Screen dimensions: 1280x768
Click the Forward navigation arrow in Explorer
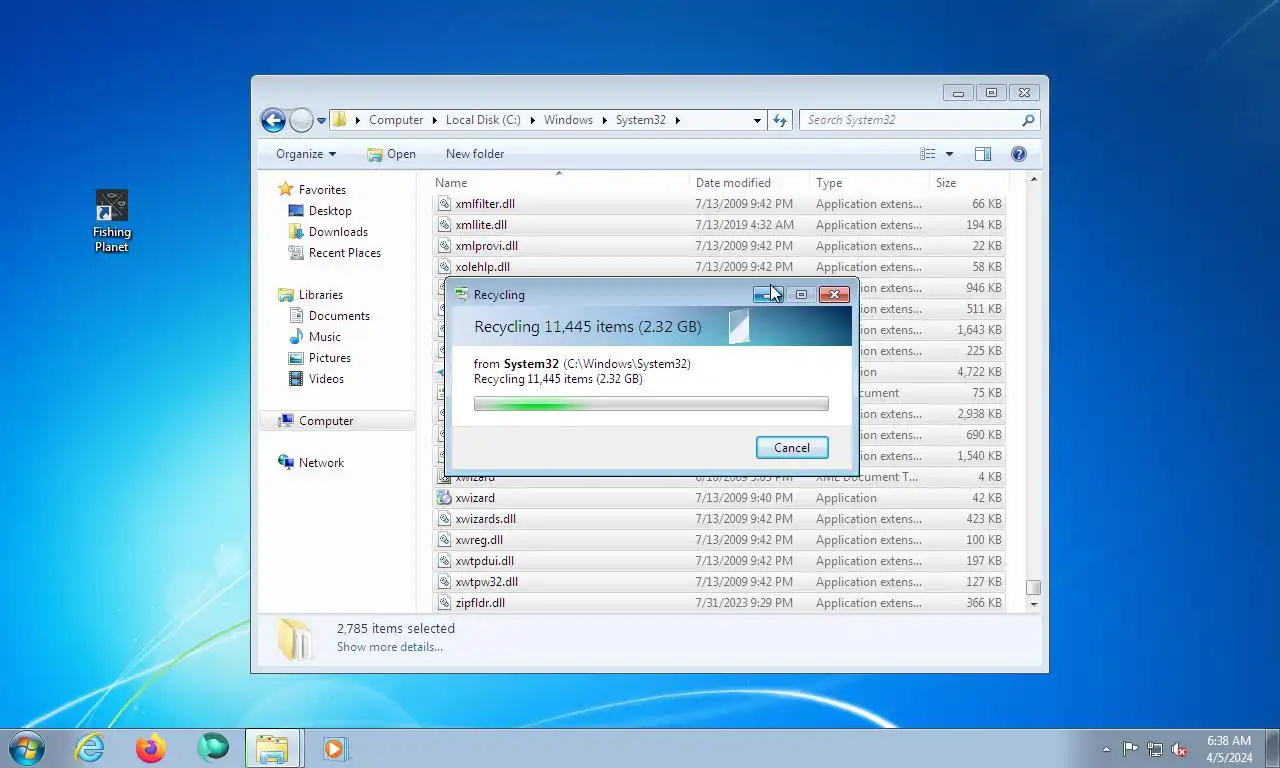[301, 120]
